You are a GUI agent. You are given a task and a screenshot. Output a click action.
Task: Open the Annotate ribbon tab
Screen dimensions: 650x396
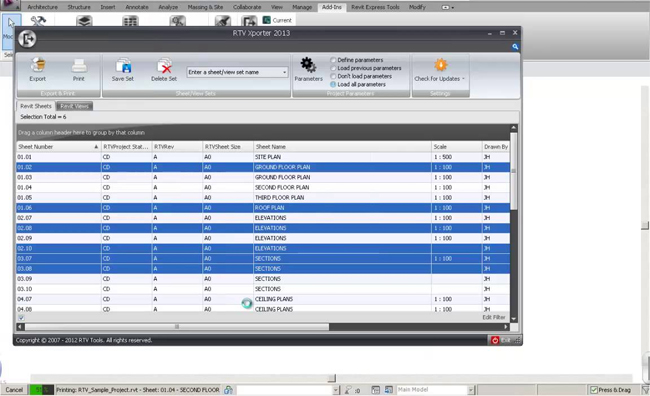tap(137, 7)
